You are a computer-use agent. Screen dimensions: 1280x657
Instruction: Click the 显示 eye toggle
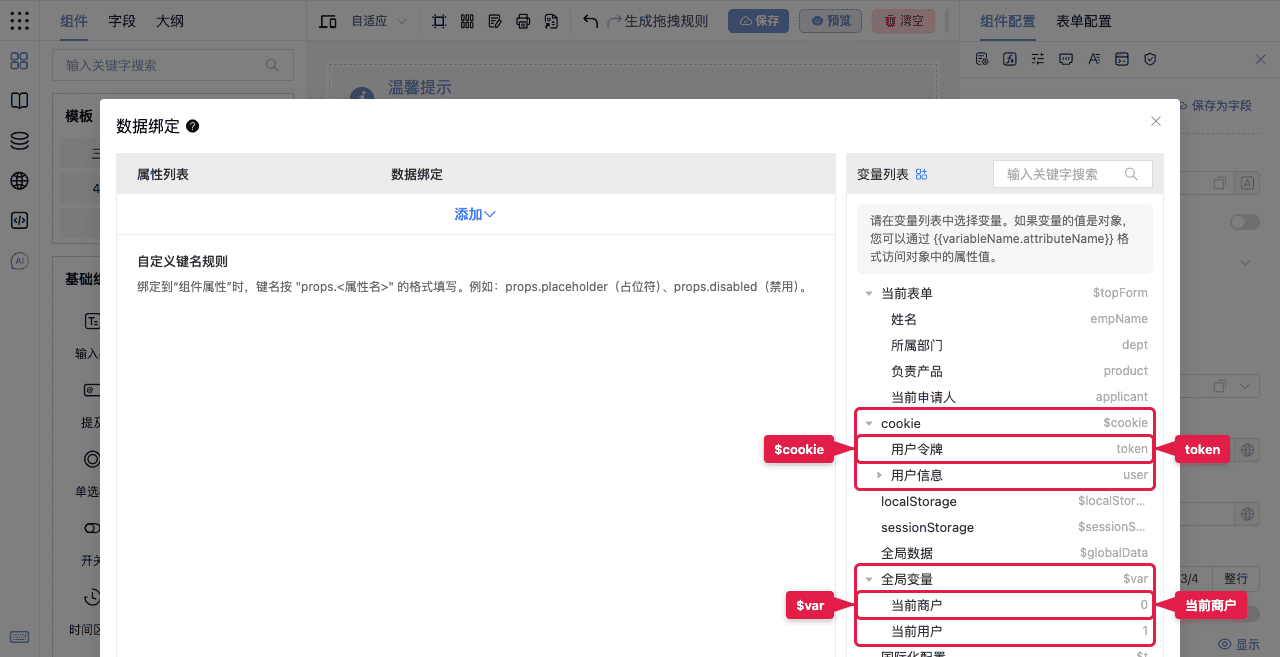click(1239, 644)
